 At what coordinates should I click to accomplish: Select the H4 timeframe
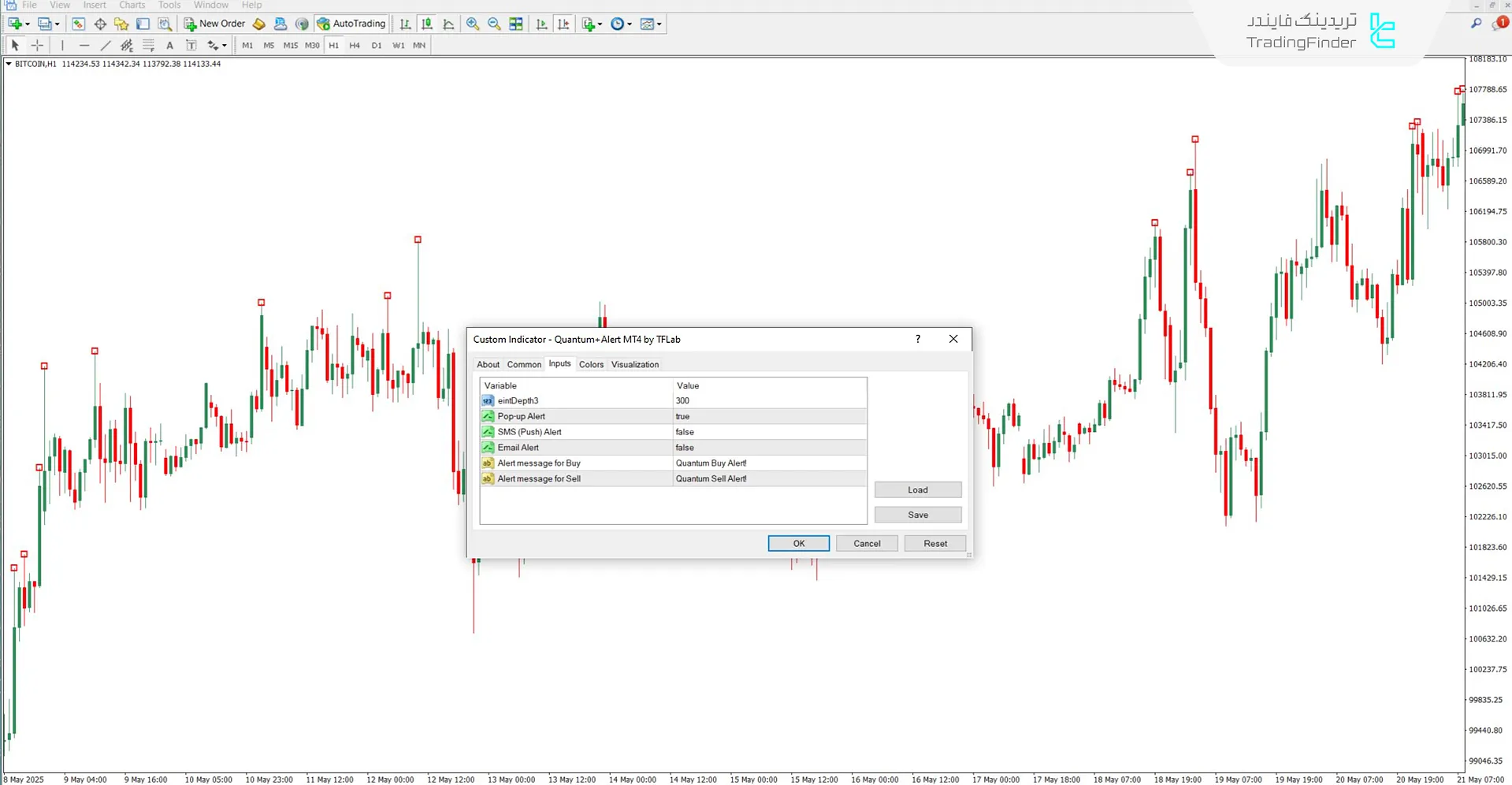pos(355,46)
